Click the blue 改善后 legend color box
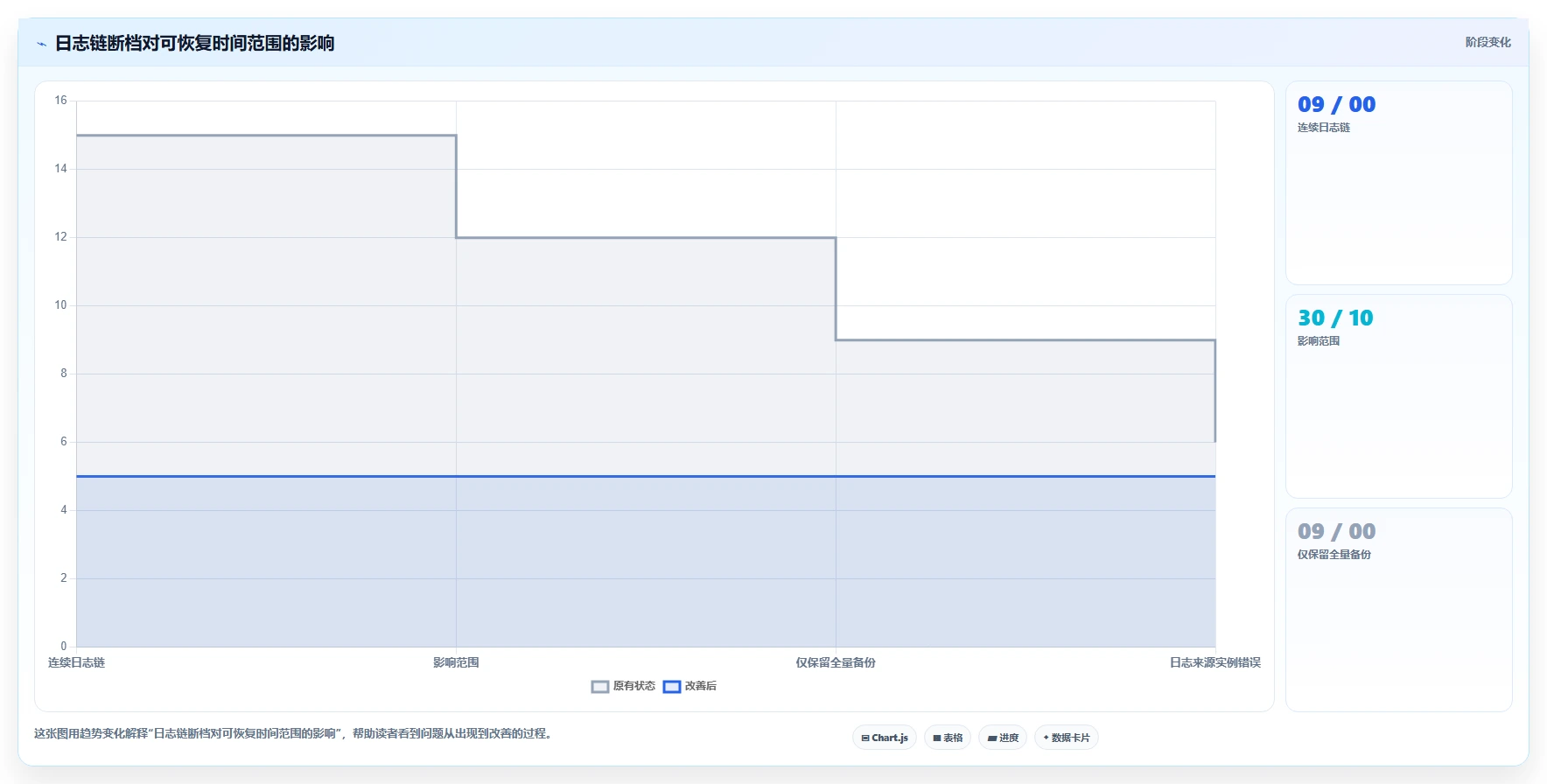 [x=672, y=687]
